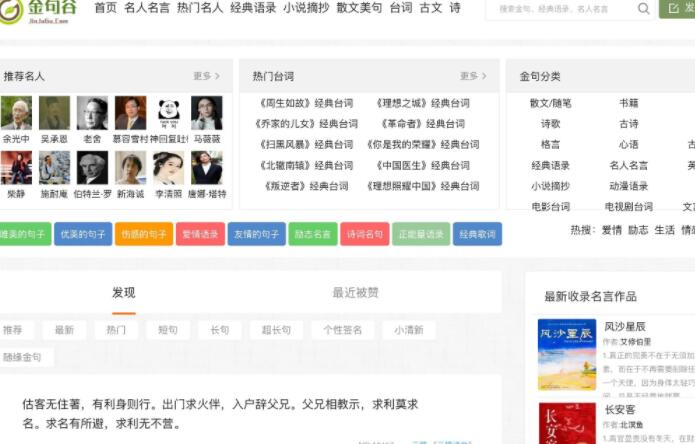Open the 经典语录 menu item
The image size is (695, 444).
tap(253, 8)
